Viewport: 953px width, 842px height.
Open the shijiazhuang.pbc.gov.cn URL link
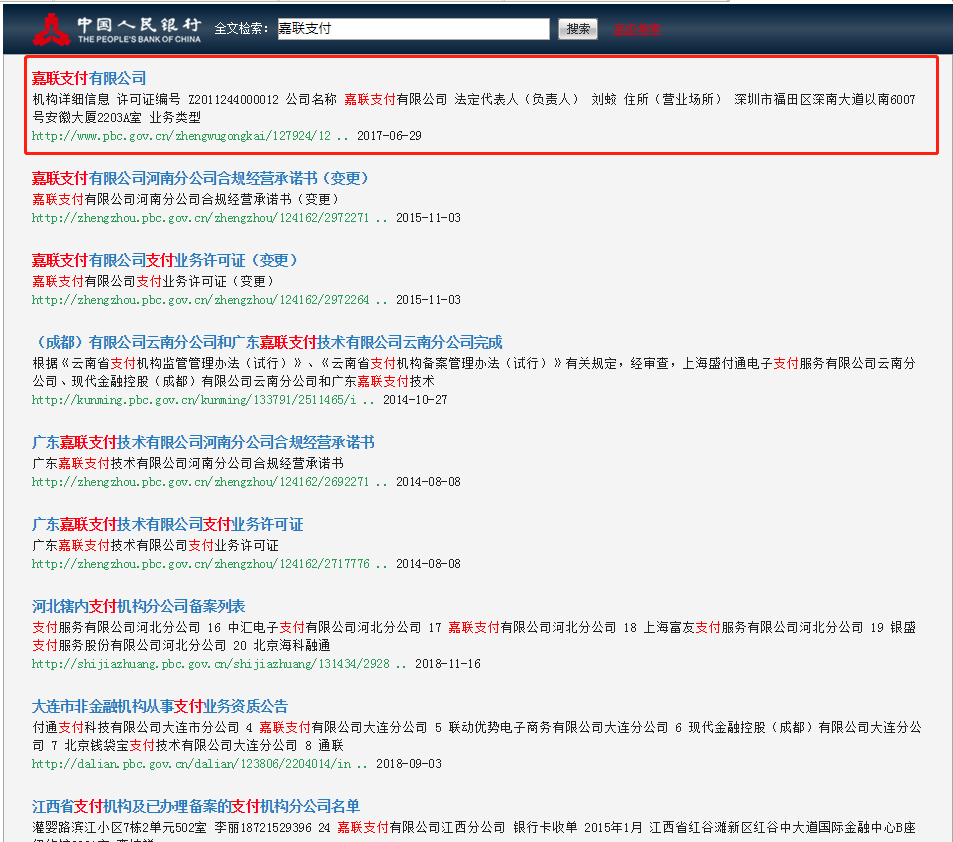[x=219, y=663]
